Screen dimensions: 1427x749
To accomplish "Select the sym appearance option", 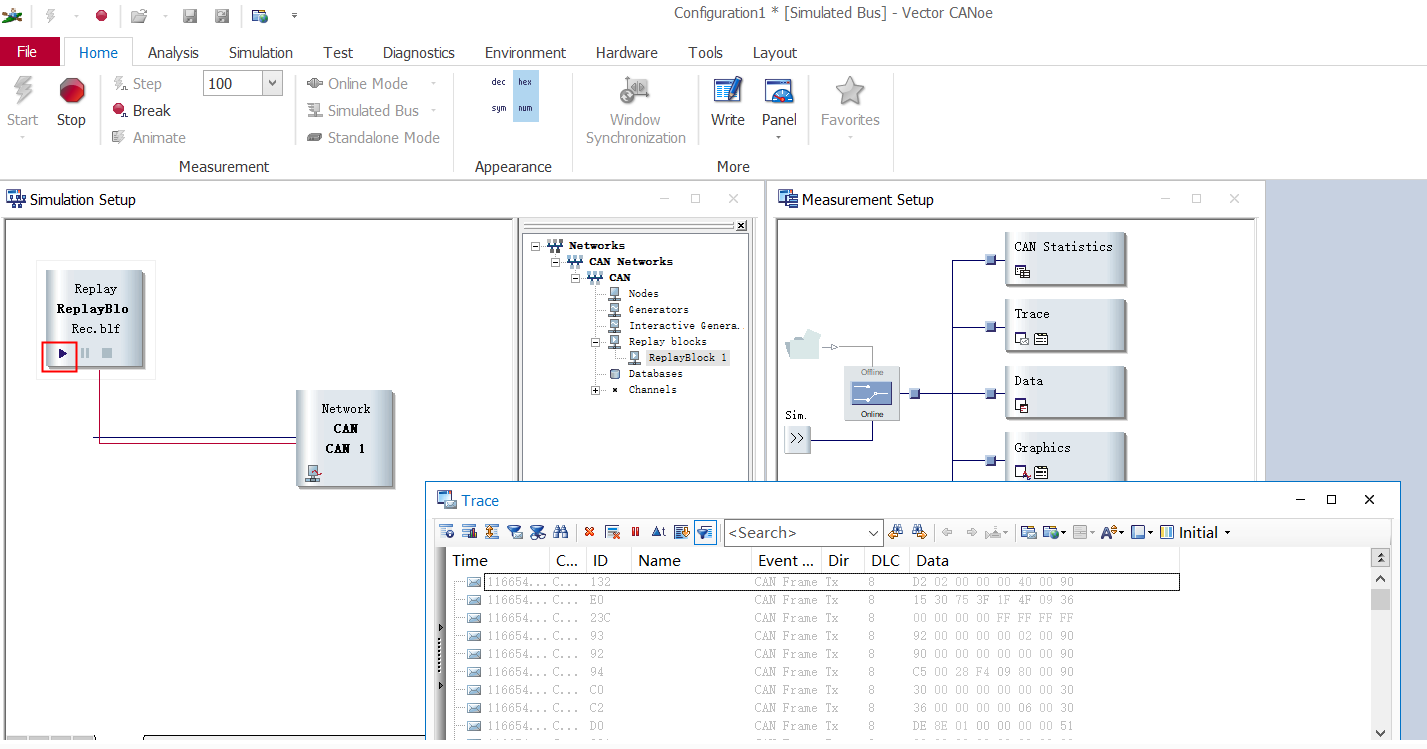I will pos(498,108).
